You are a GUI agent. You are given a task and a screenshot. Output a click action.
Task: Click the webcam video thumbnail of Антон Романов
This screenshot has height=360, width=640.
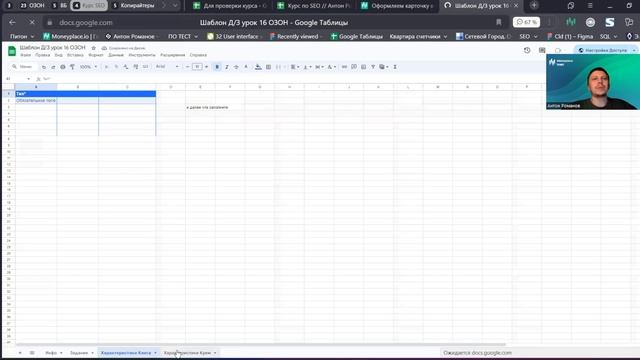point(593,82)
